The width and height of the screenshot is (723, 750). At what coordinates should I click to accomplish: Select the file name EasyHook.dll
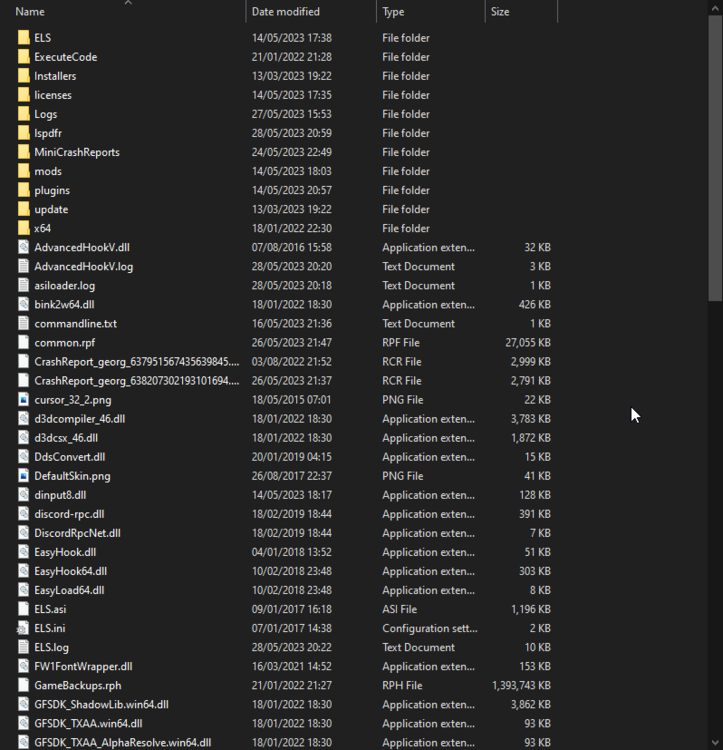[x=65, y=552]
